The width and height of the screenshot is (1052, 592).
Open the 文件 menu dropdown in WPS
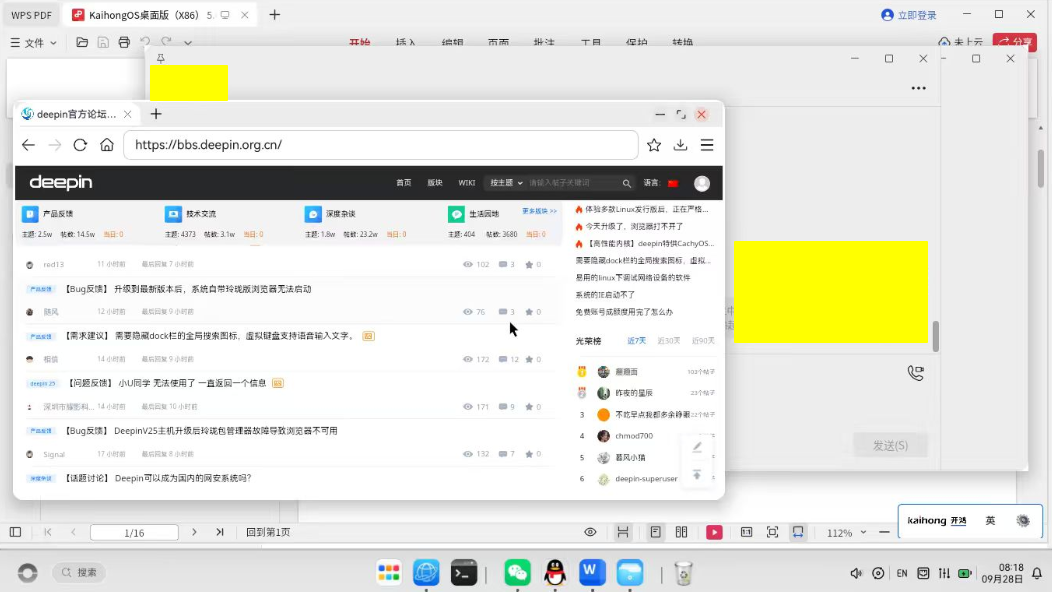(x=34, y=43)
